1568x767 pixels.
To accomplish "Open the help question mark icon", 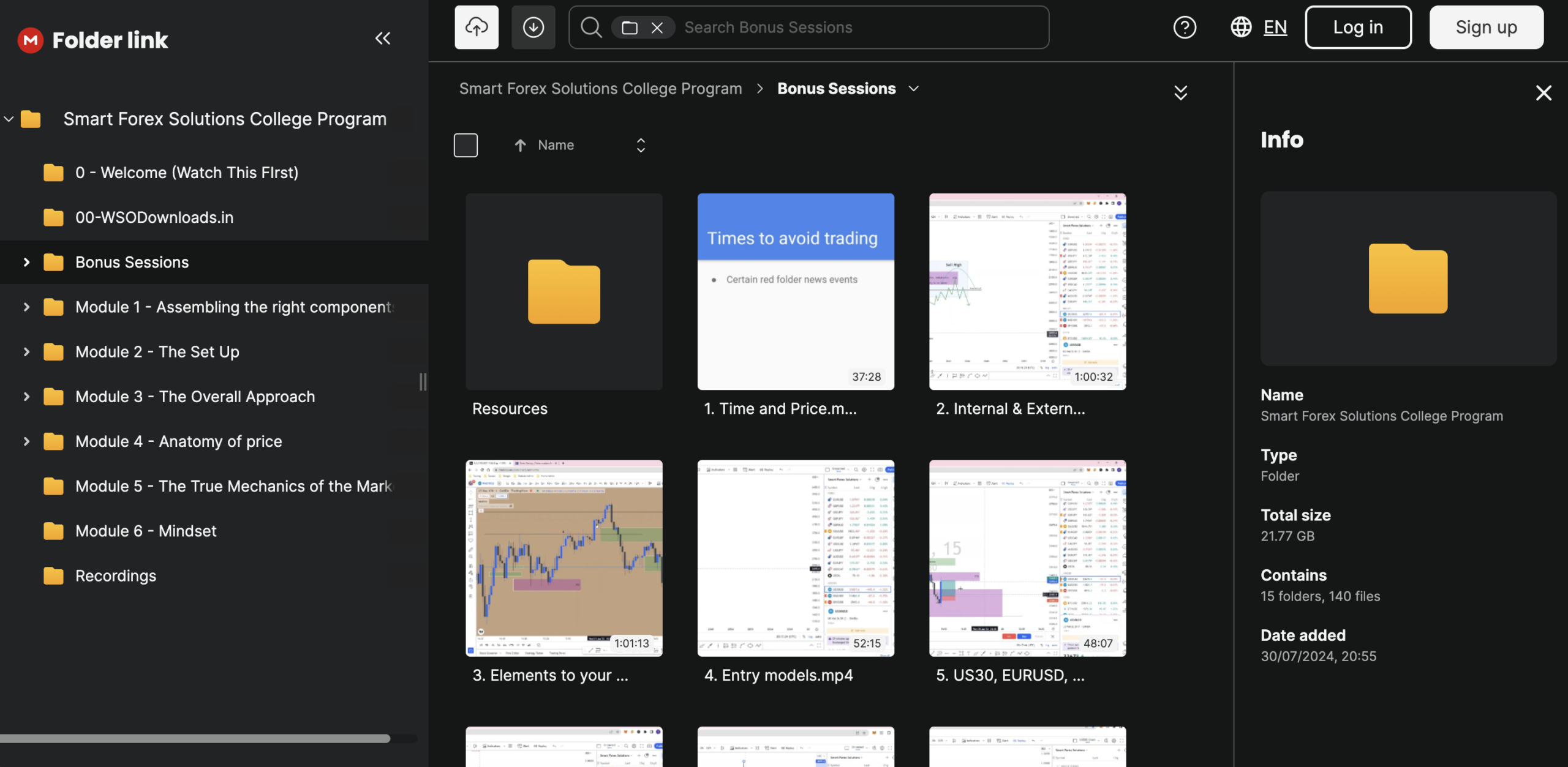I will tap(1184, 27).
